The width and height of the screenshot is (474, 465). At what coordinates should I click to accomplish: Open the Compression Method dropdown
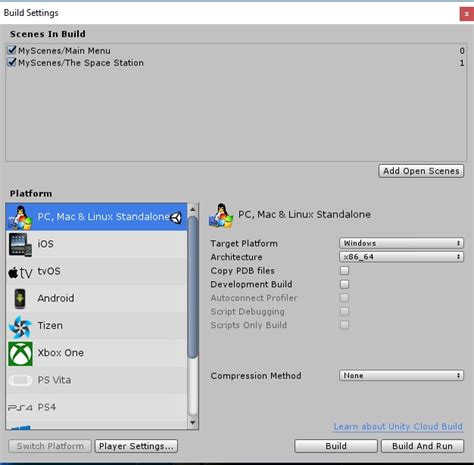tap(401, 375)
